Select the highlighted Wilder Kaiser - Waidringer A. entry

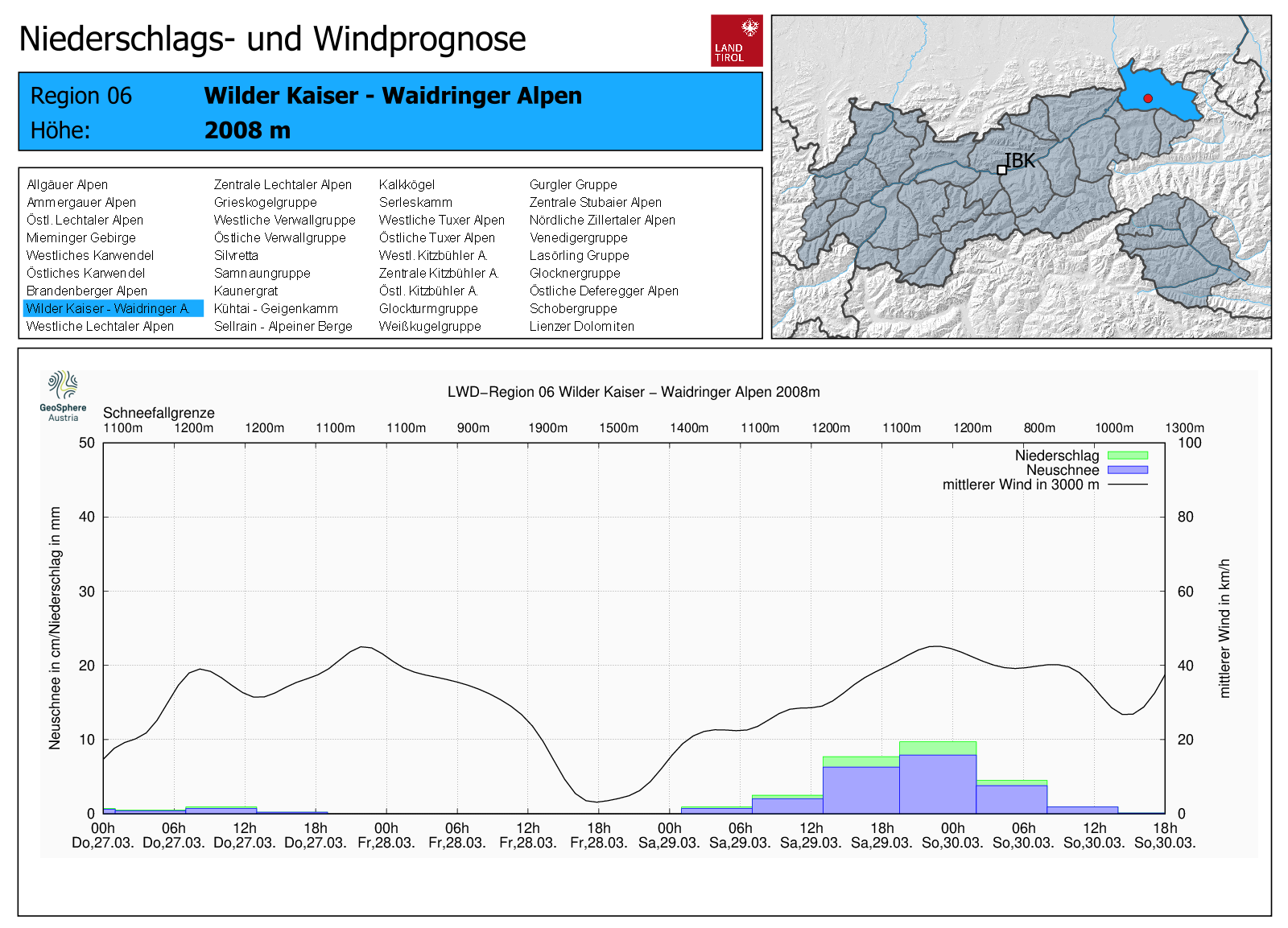coord(109,308)
